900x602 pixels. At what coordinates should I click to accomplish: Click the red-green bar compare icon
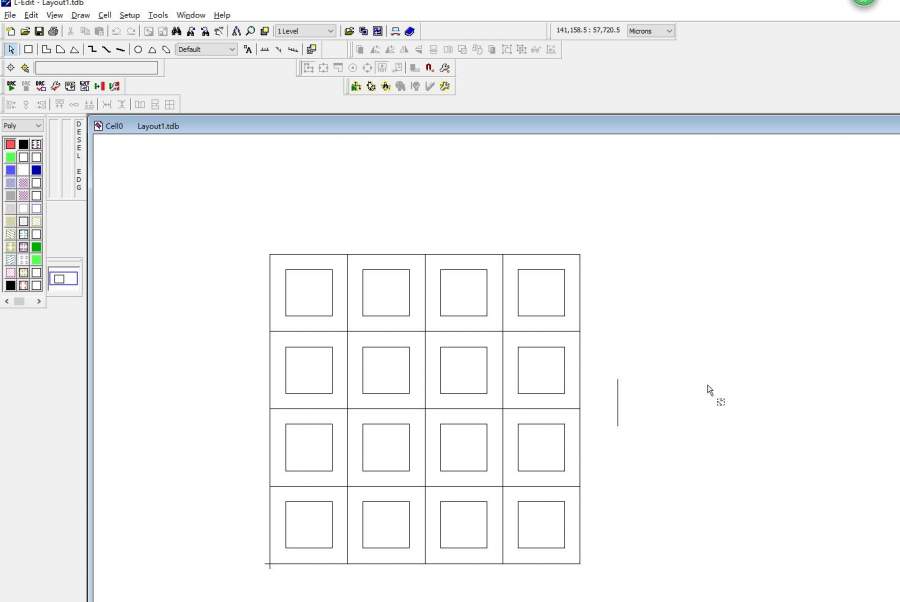(x=99, y=86)
